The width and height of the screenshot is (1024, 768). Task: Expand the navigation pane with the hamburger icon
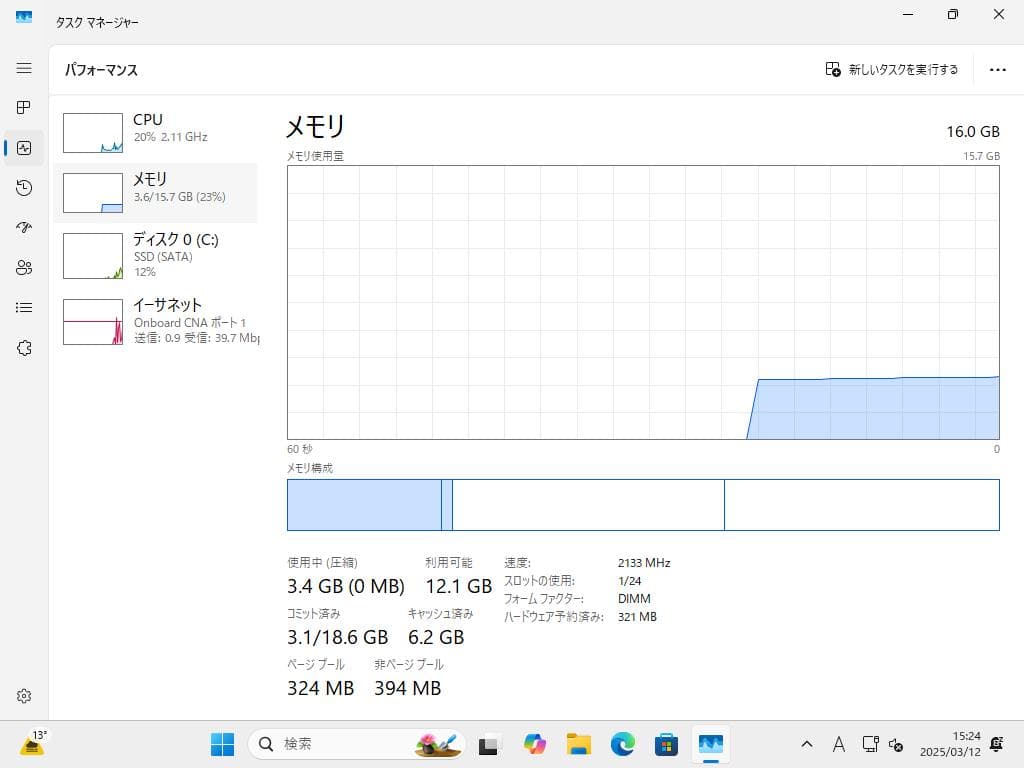point(23,68)
